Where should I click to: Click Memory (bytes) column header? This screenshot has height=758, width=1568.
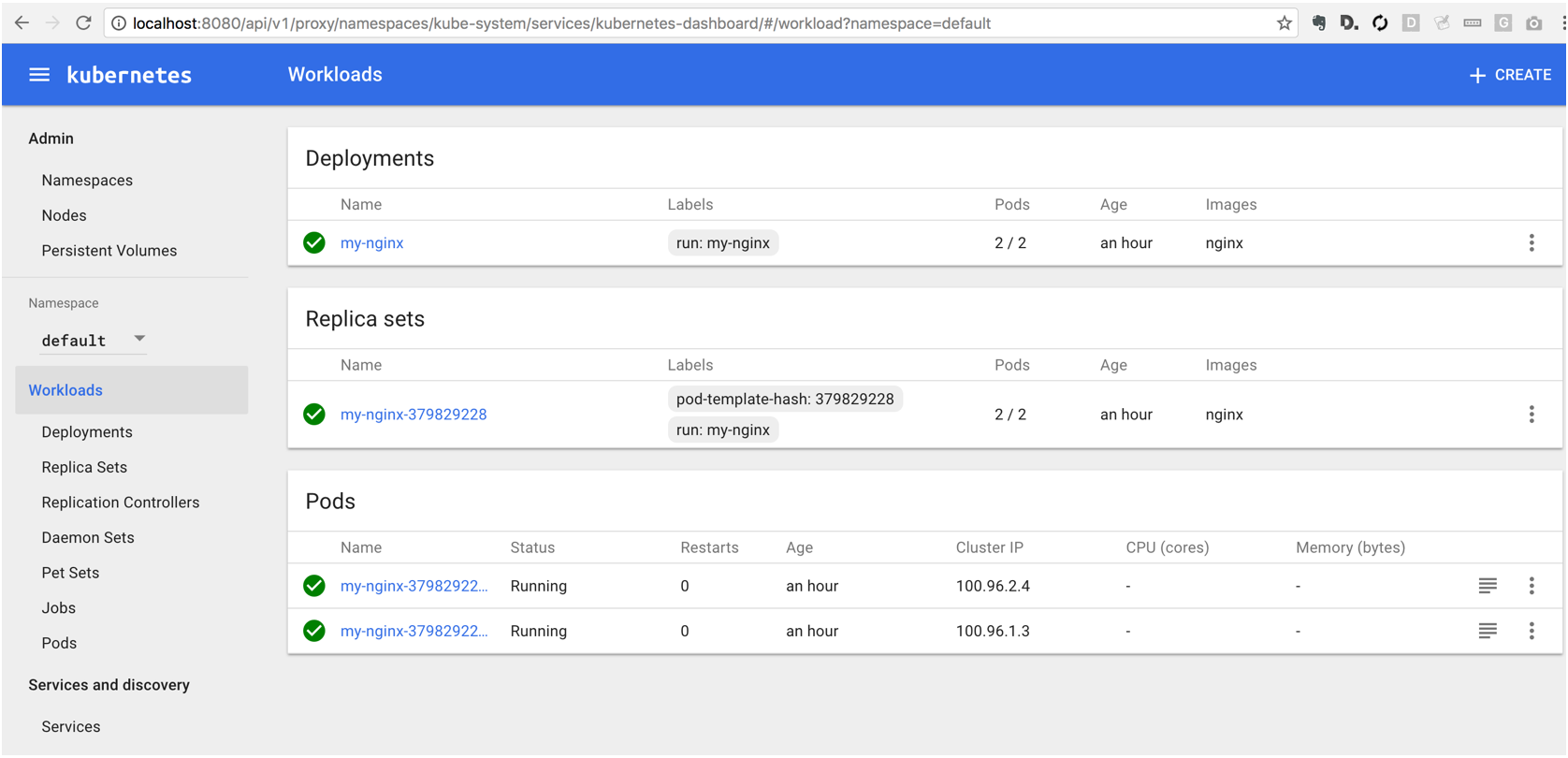pos(1350,548)
